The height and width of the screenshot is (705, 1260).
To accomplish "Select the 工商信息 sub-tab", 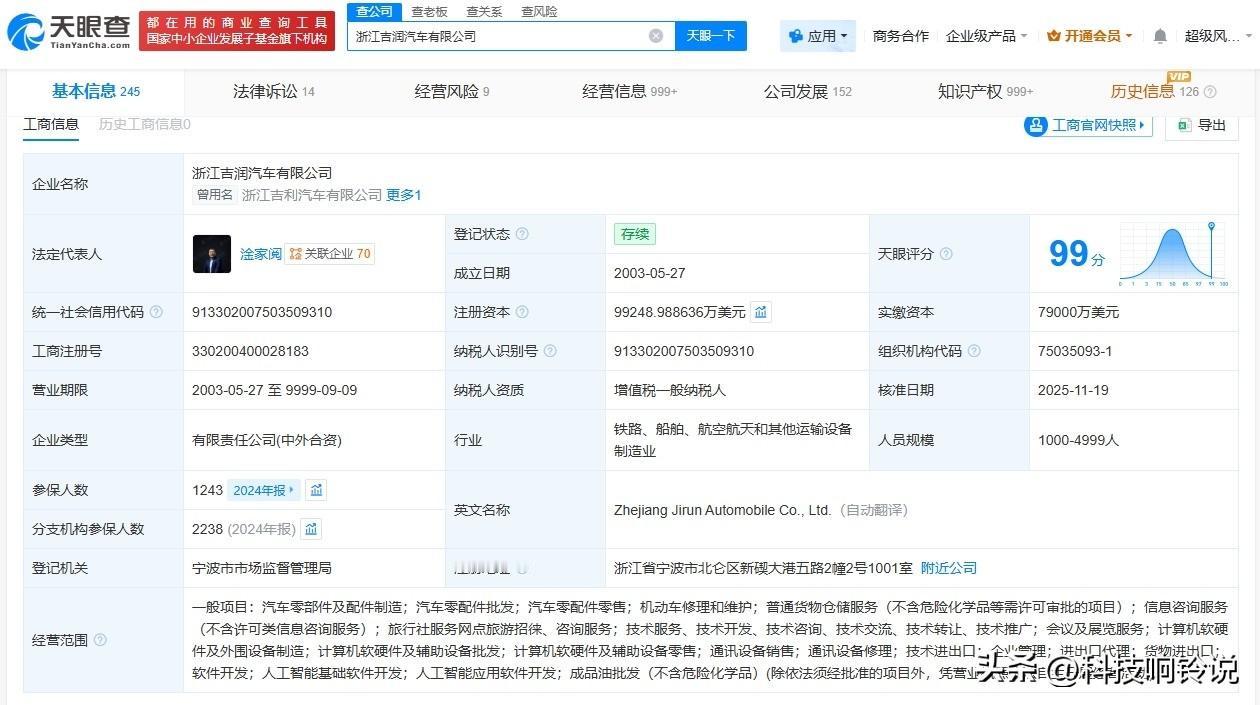I will [51, 124].
